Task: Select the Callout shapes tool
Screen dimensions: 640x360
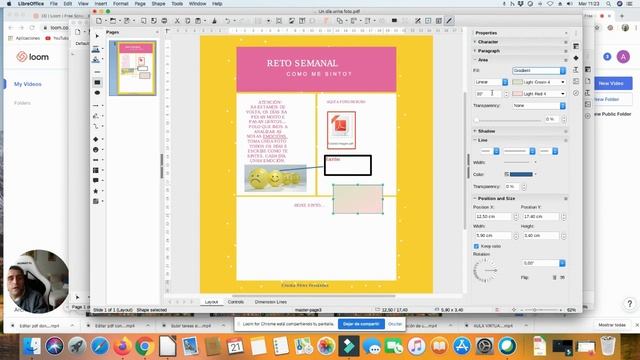Action: 96,180
